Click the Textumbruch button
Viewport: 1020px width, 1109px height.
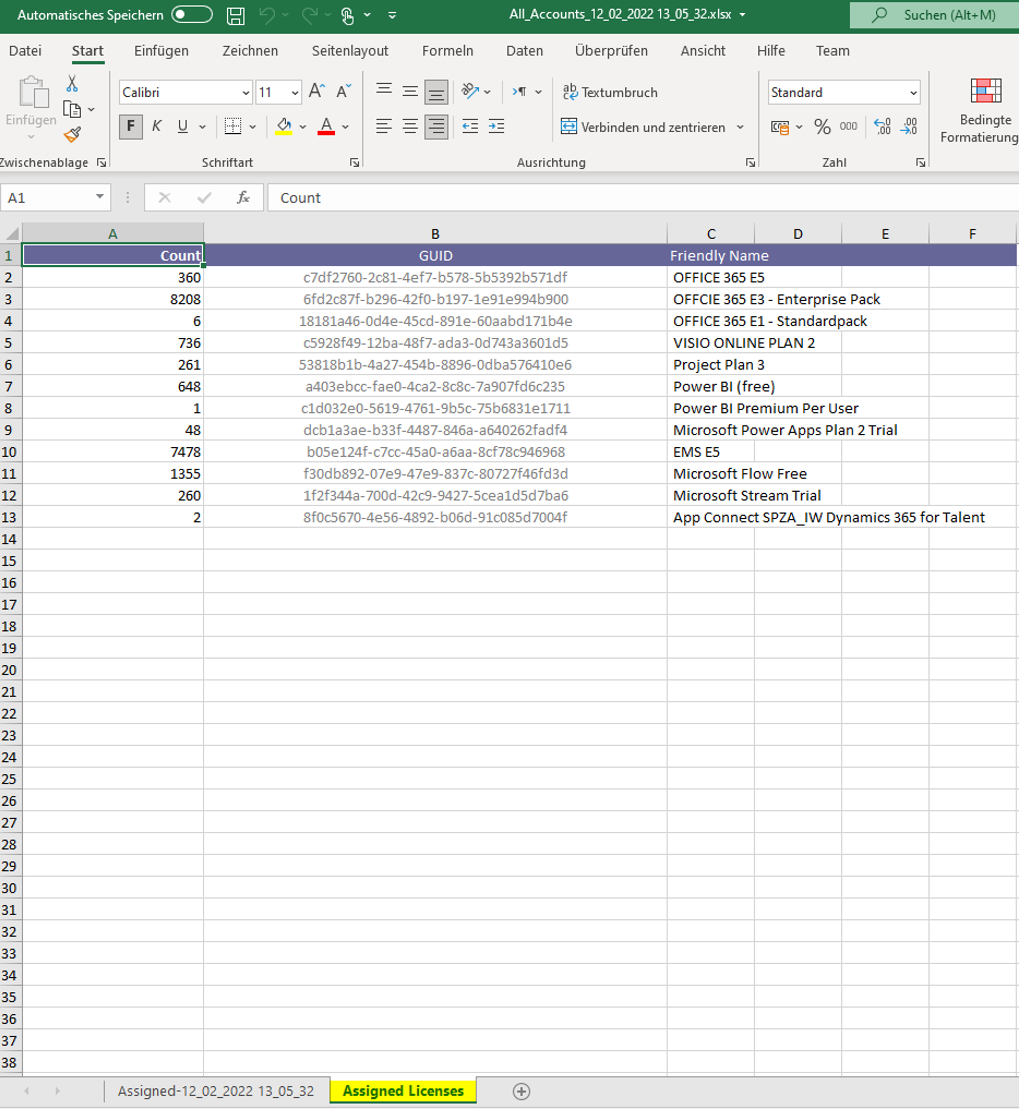point(610,92)
